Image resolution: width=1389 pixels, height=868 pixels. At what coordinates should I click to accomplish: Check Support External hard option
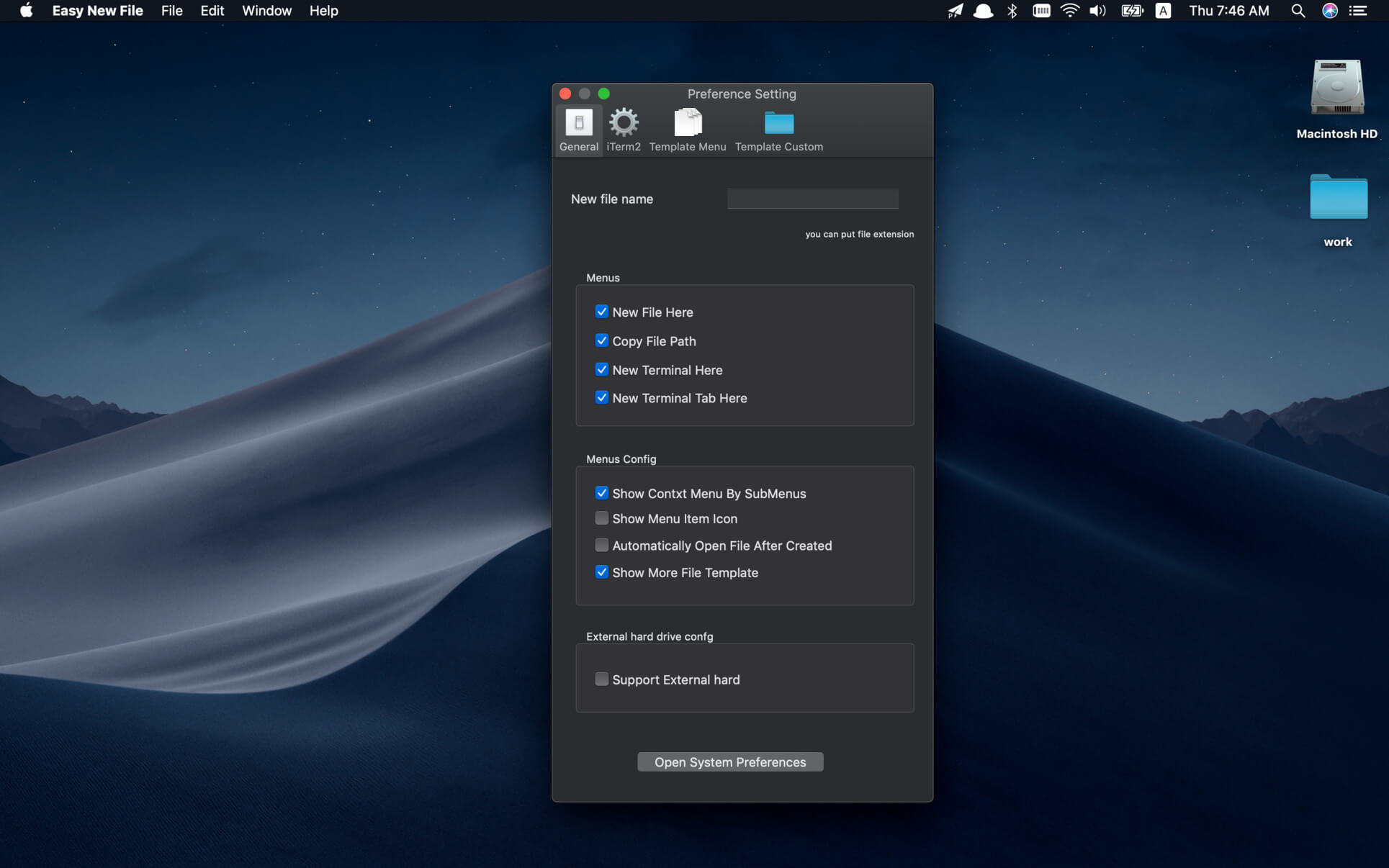click(601, 679)
